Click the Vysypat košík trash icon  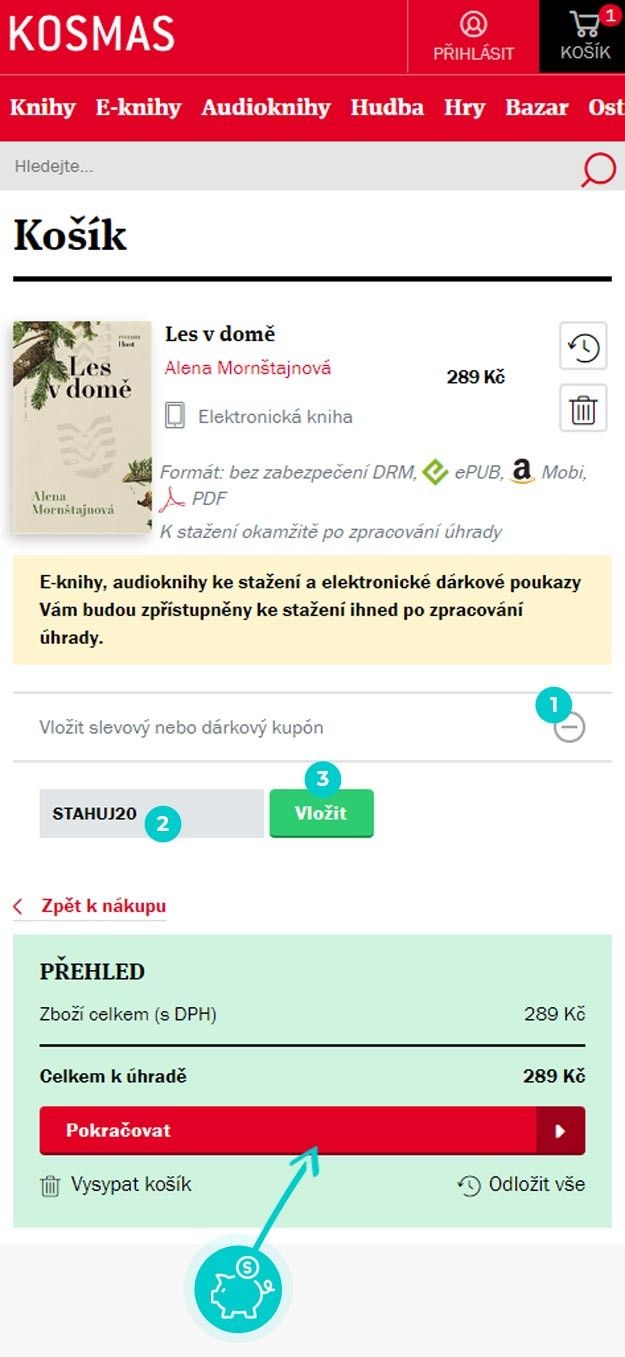(50, 1186)
